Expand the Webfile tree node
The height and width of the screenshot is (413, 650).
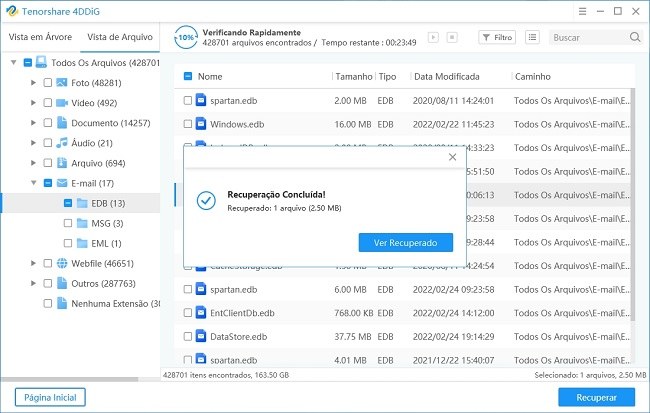pos(34,263)
